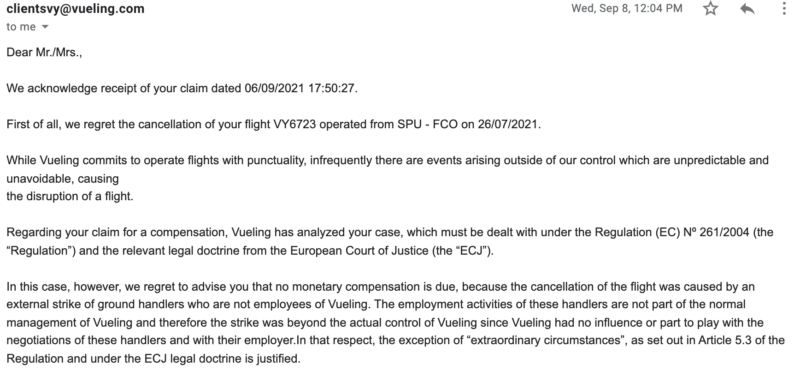
Task: Click the text "Regulation (EC) Nº 261/2004"
Action: (673, 233)
